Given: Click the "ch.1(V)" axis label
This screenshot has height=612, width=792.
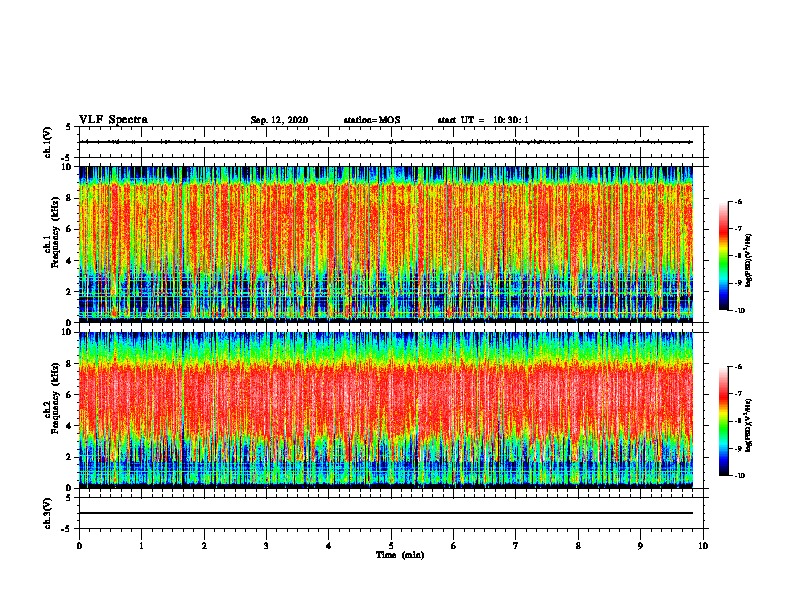Looking at the screenshot, I should click(47, 142).
